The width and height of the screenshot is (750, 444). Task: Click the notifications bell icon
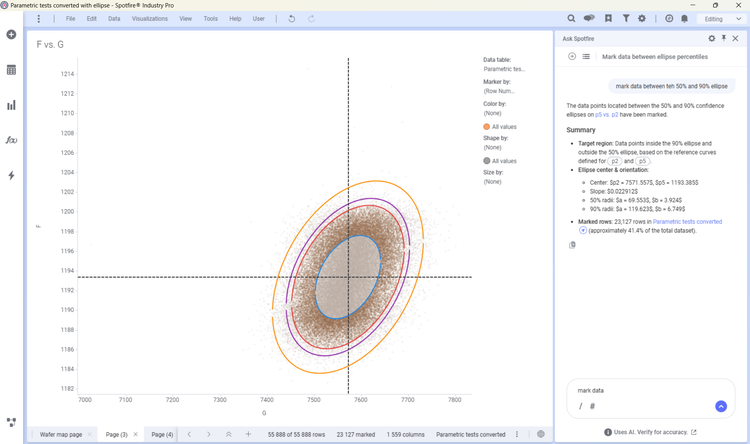point(684,19)
